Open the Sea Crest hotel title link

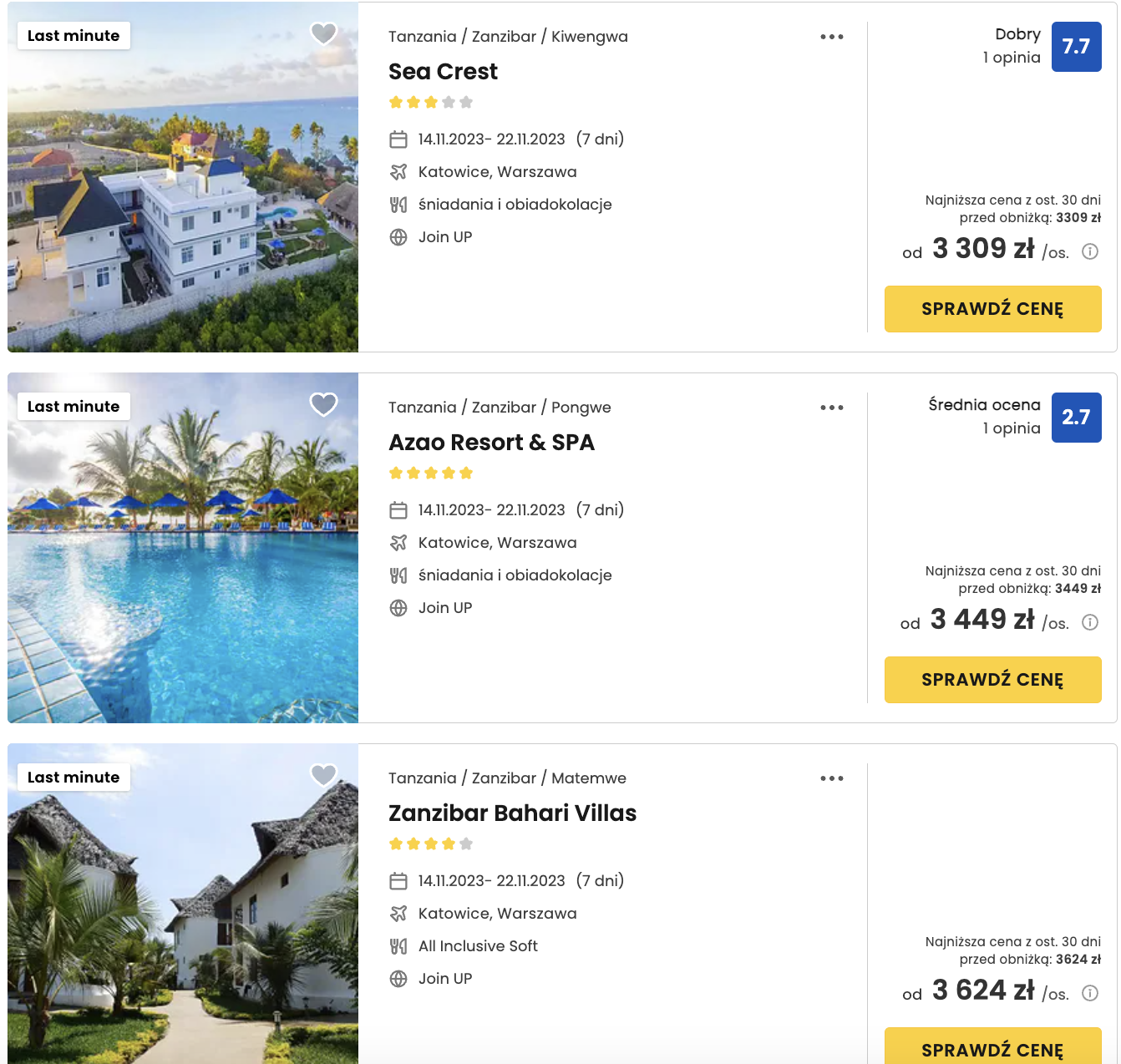point(443,72)
